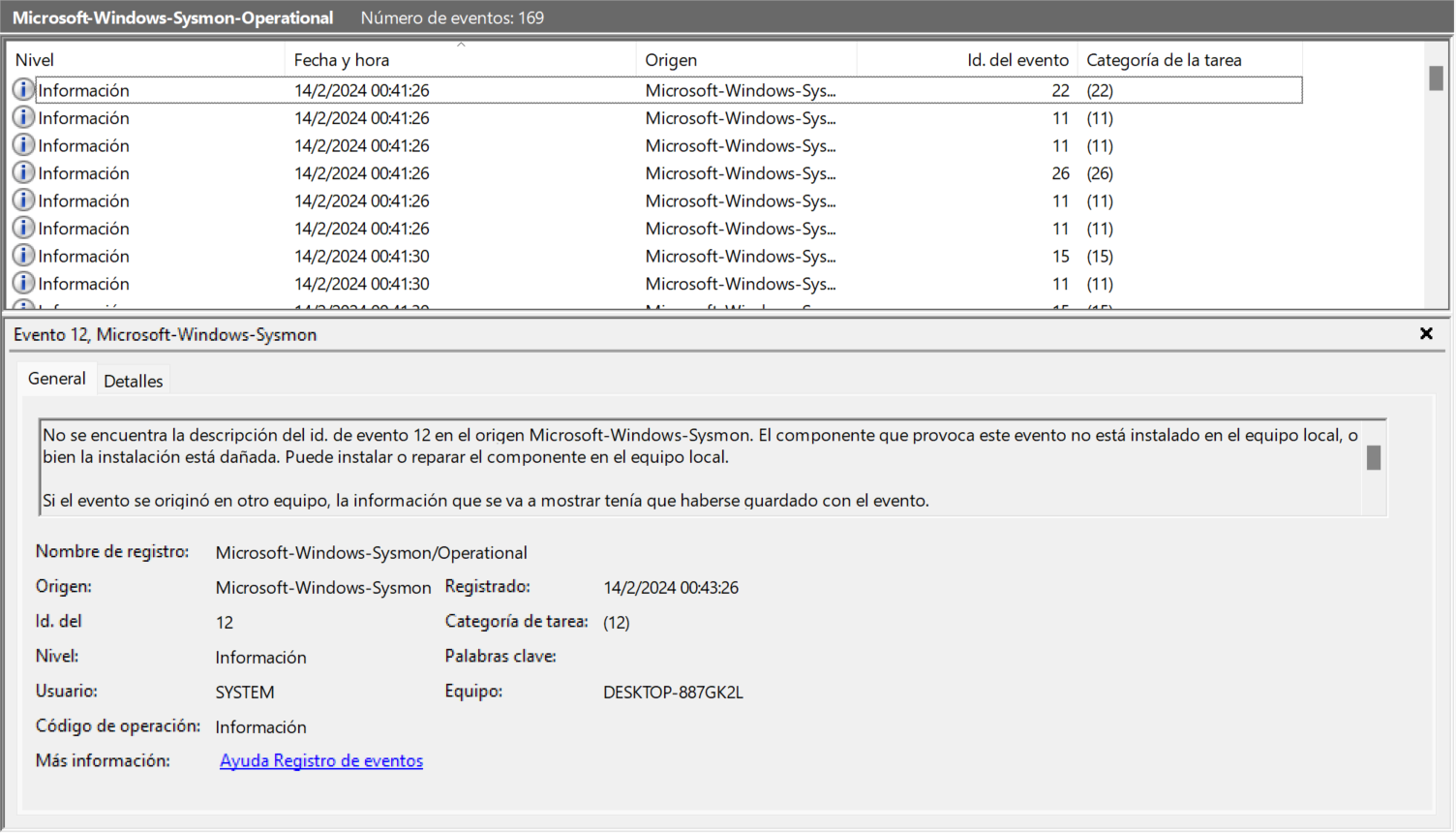The image size is (1456, 833).
Task: Click the Evento 12, Microsoft-Windows-Sysmon pane title
Action: click(x=165, y=335)
